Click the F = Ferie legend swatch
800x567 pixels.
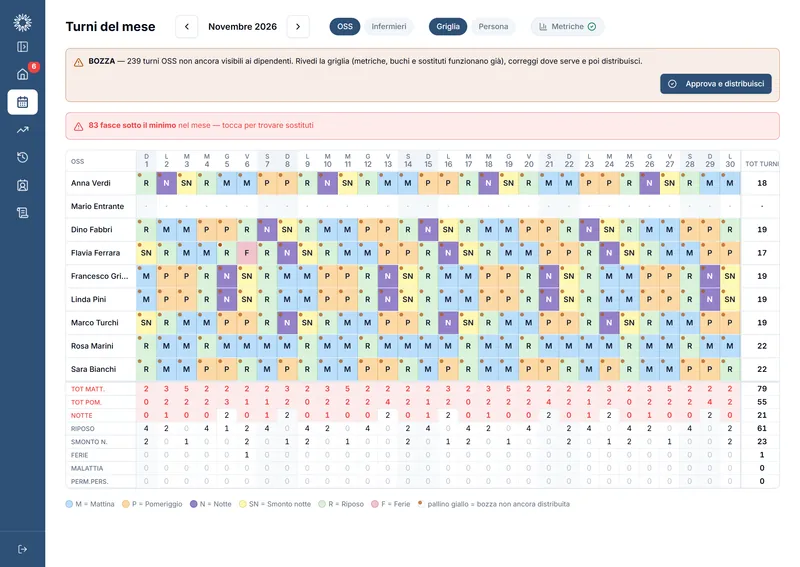(x=375, y=504)
